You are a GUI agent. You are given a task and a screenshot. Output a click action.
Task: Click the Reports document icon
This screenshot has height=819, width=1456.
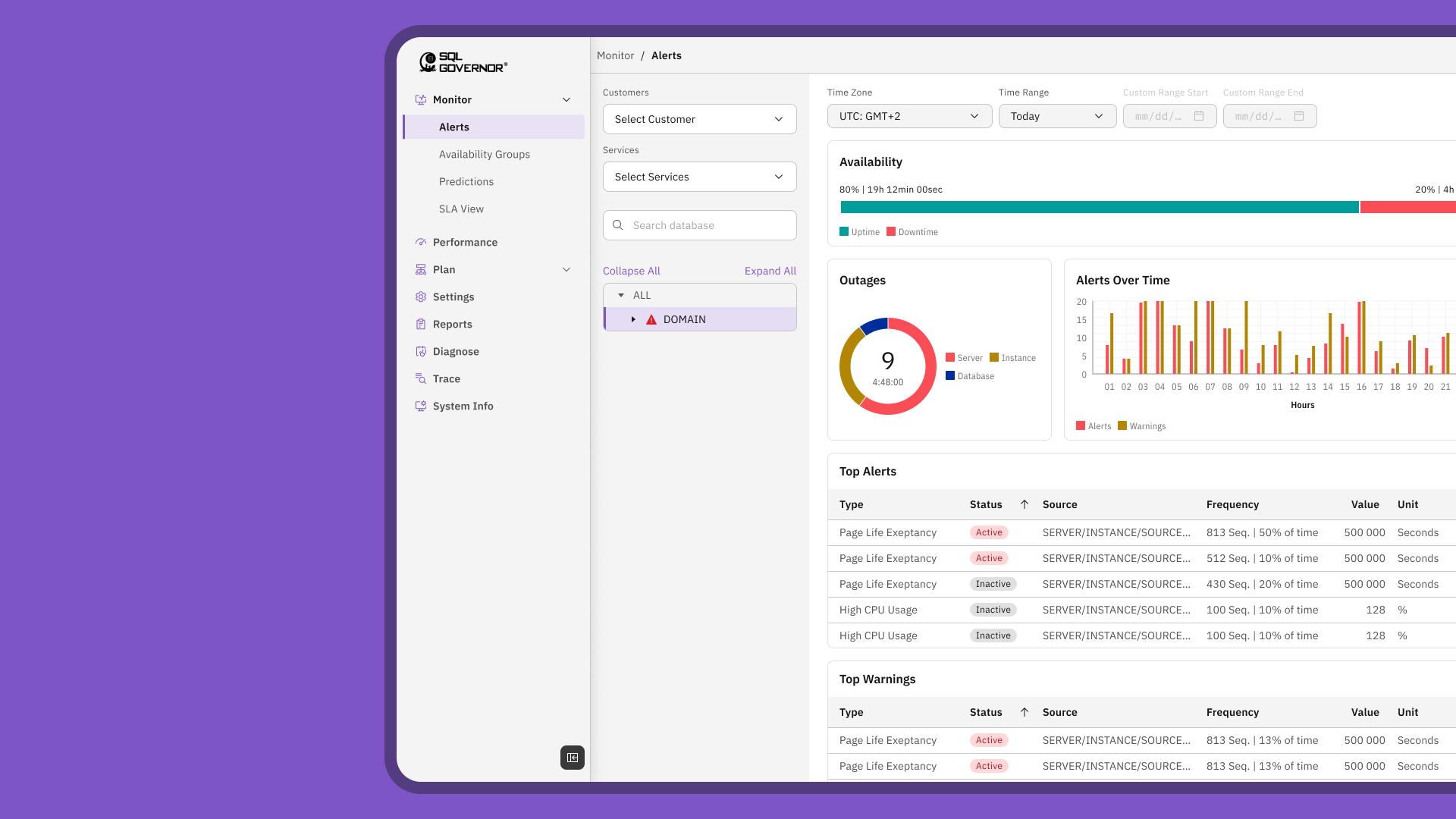[x=421, y=324]
